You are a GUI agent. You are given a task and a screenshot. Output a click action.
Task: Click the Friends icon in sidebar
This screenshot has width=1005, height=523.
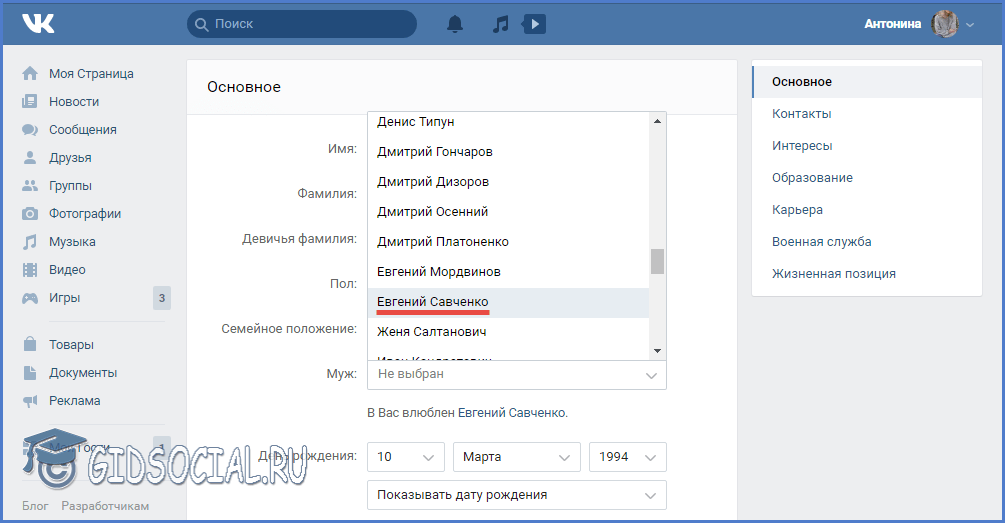pos(30,158)
